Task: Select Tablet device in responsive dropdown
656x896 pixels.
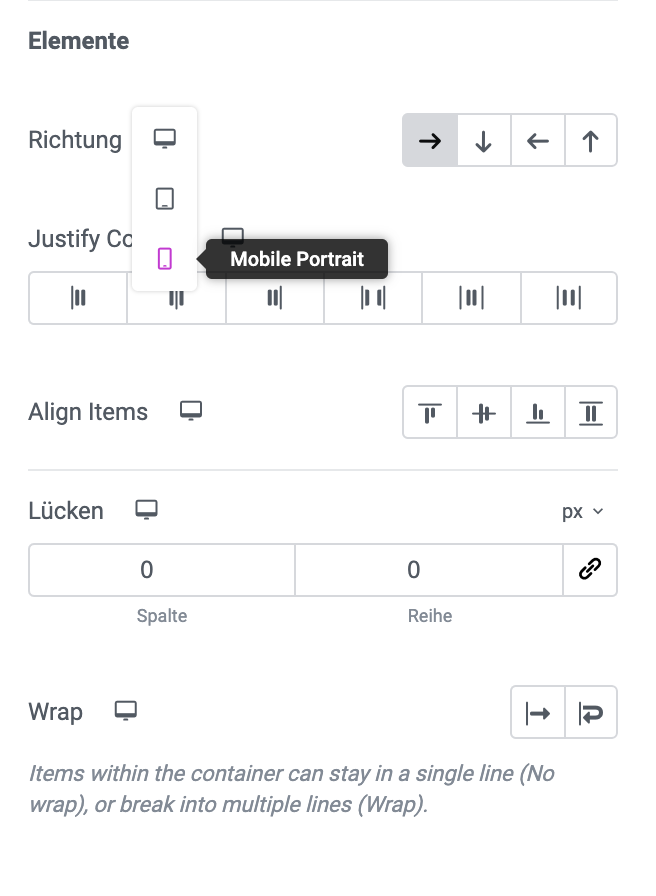Action: (x=165, y=199)
